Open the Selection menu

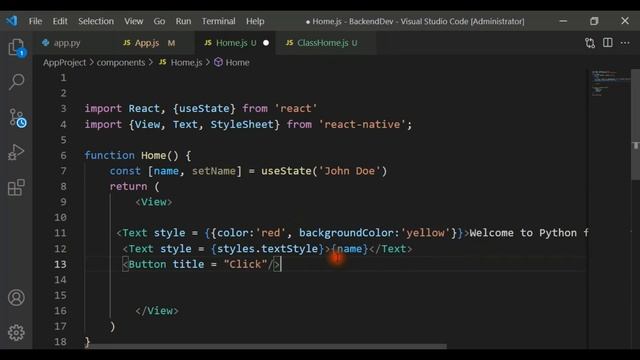(x=96, y=21)
